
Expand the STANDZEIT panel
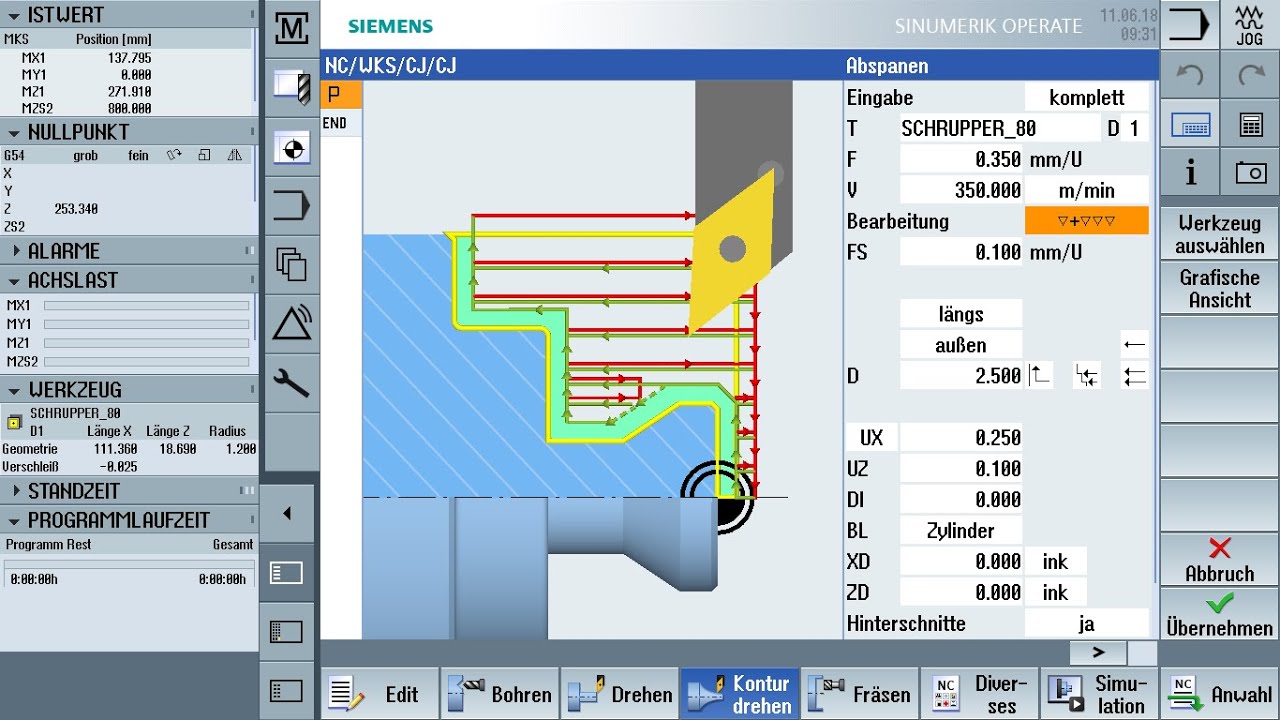pos(15,491)
